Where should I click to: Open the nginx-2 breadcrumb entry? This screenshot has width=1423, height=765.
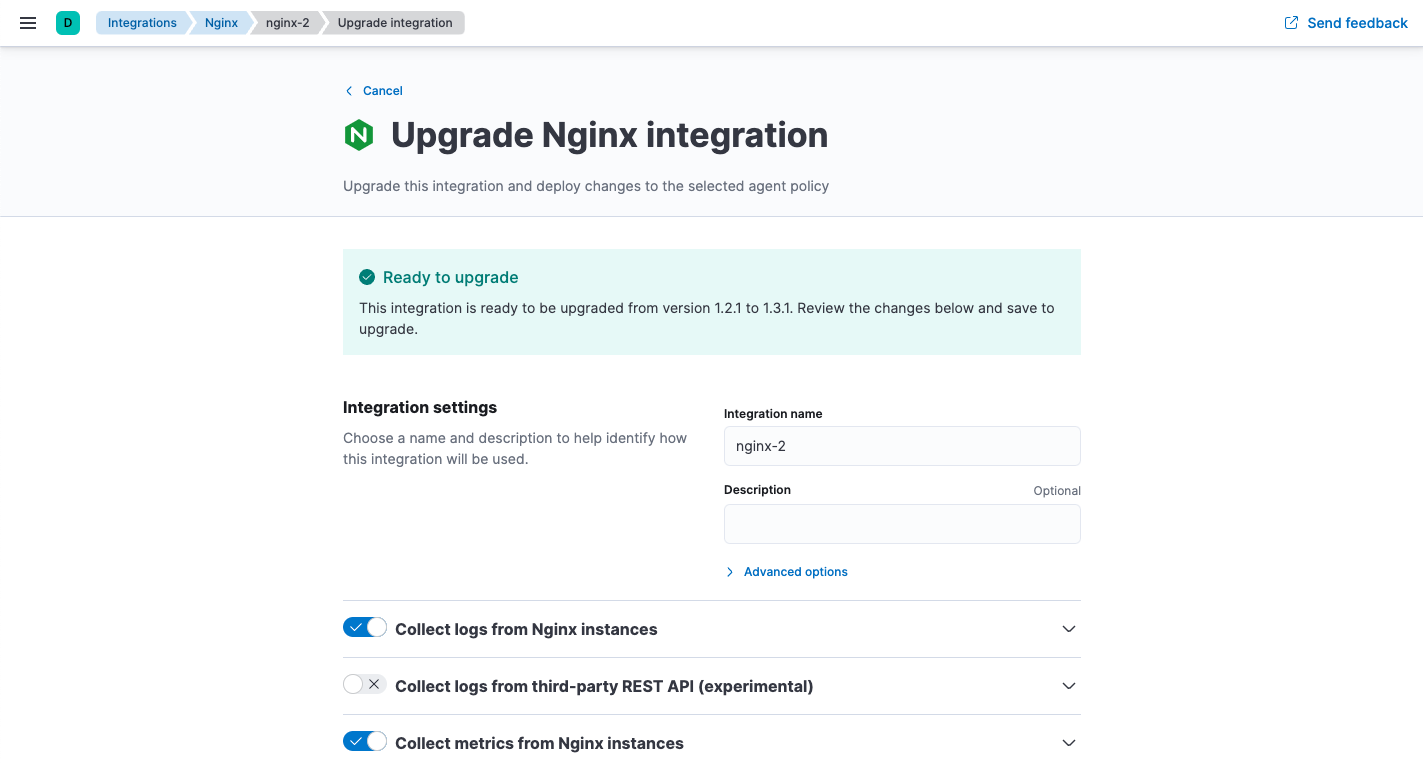[286, 22]
